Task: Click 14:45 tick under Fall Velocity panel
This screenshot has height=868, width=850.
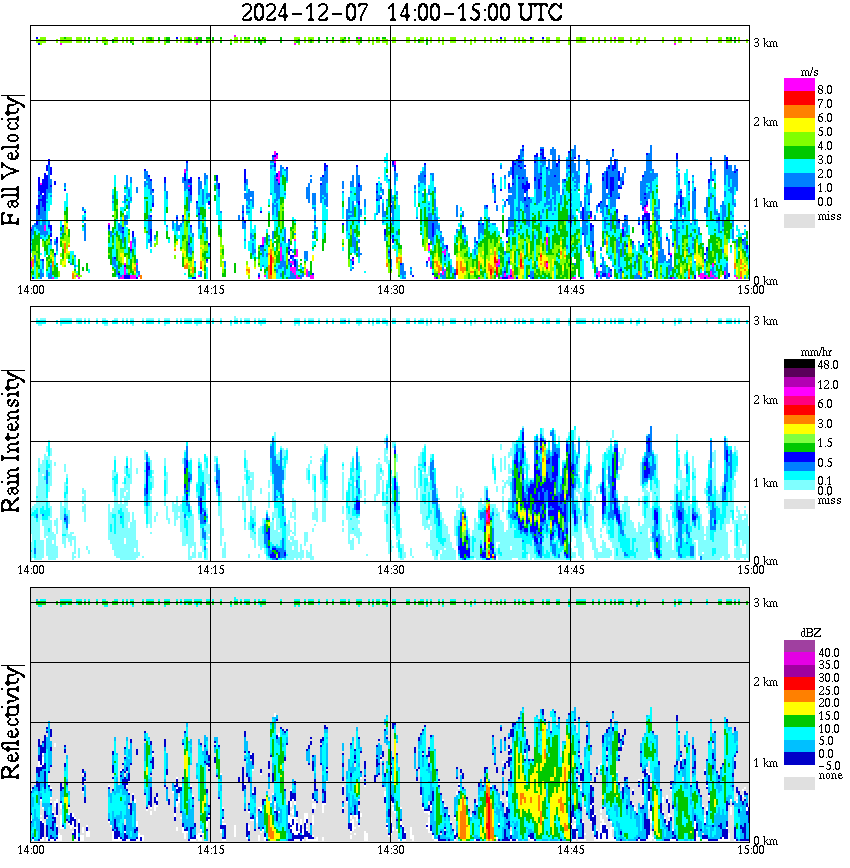Action: [570, 290]
